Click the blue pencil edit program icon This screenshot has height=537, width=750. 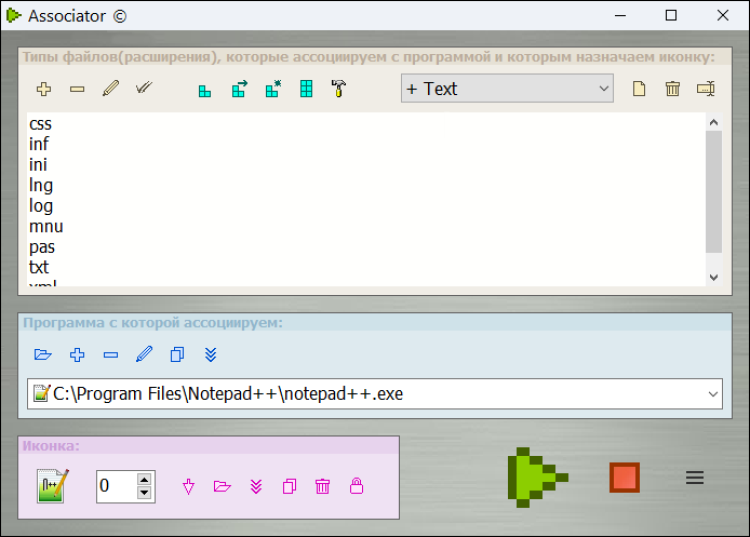(144, 354)
